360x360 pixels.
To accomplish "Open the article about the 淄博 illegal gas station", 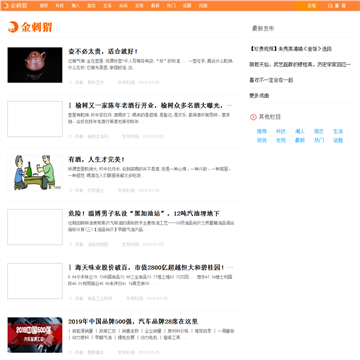I will tap(144, 214).
